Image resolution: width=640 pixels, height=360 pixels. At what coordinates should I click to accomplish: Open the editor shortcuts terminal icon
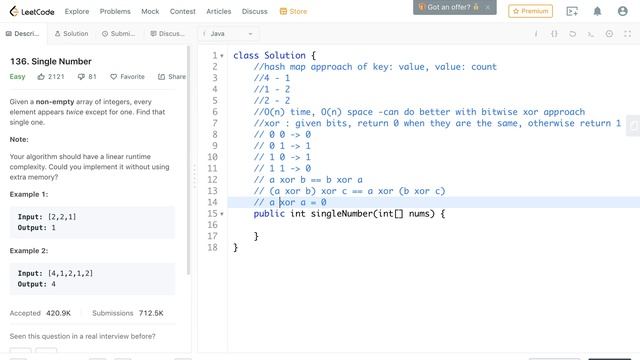click(591, 34)
